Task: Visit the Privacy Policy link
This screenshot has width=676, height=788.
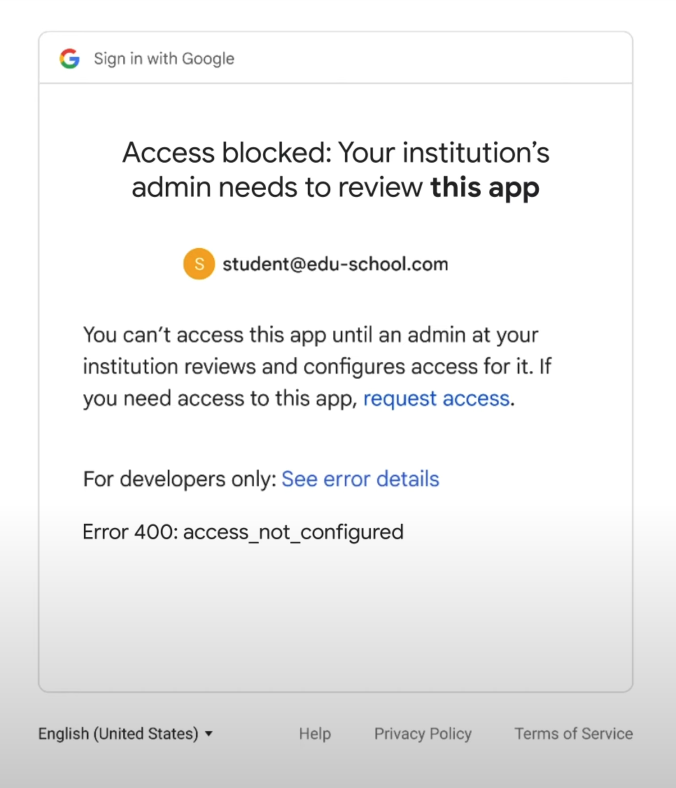Action: [x=423, y=734]
